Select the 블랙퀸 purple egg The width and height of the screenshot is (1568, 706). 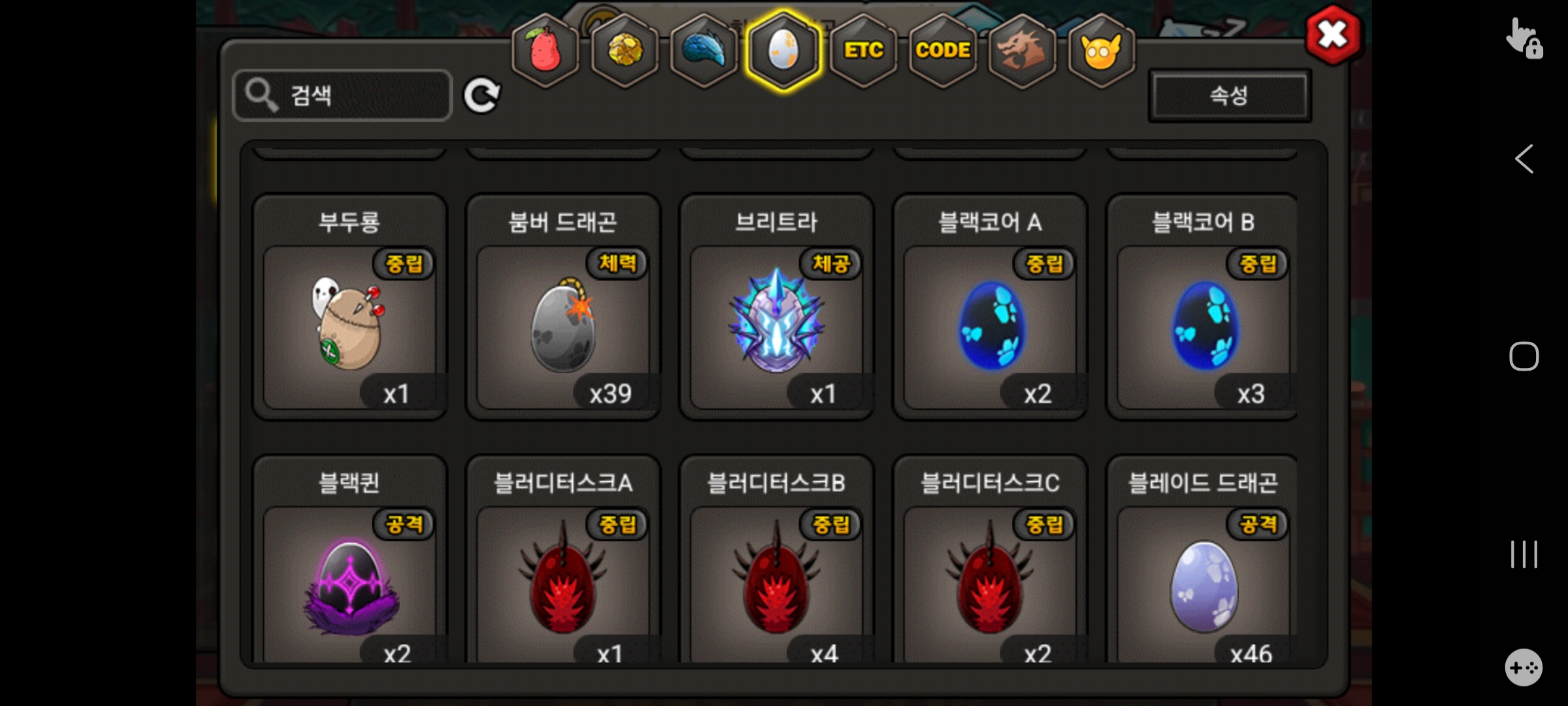[x=350, y=560]
